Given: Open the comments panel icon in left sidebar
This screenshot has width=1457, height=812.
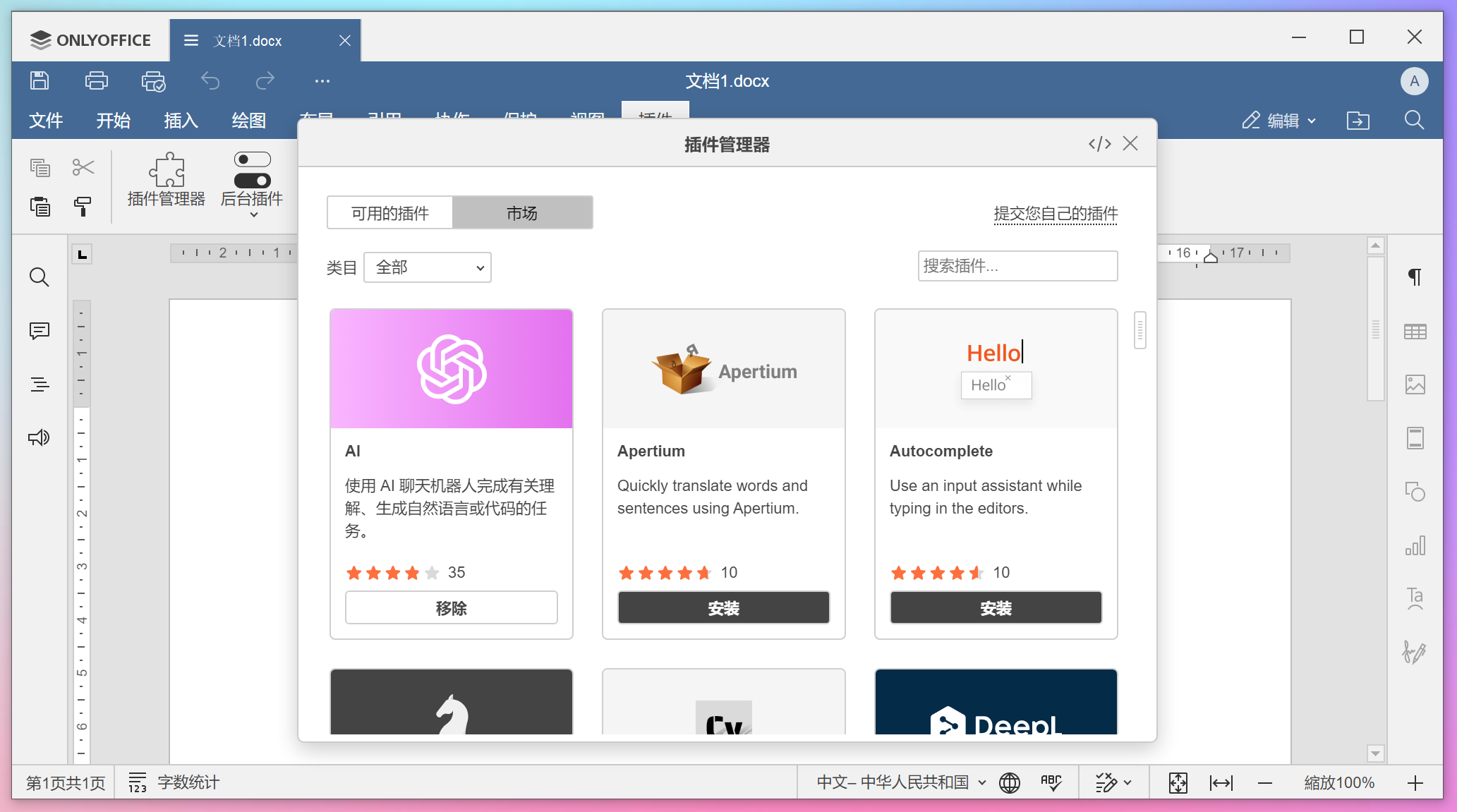Looking at the screenshot, I should [40, 331].
